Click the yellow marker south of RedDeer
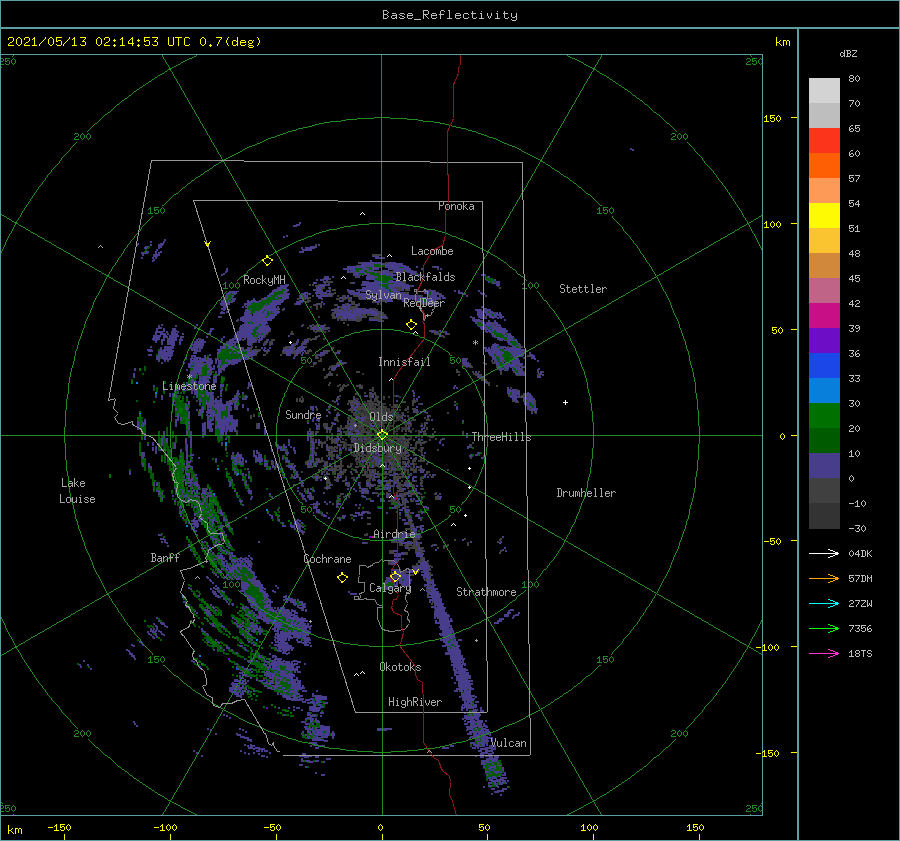The height and width of the screenshot is (841, 900). tap(411, 324)
